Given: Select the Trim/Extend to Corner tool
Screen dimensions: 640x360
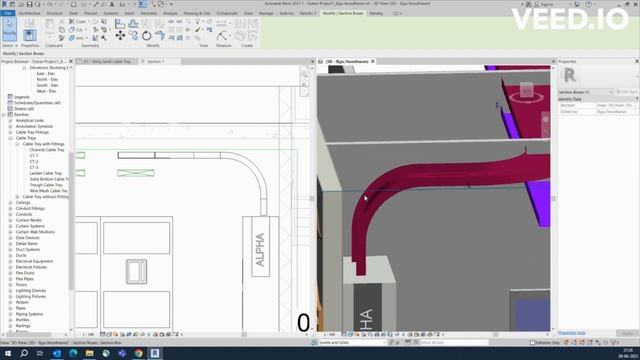Looking at the screenshot, I should [x=160, y=36].
